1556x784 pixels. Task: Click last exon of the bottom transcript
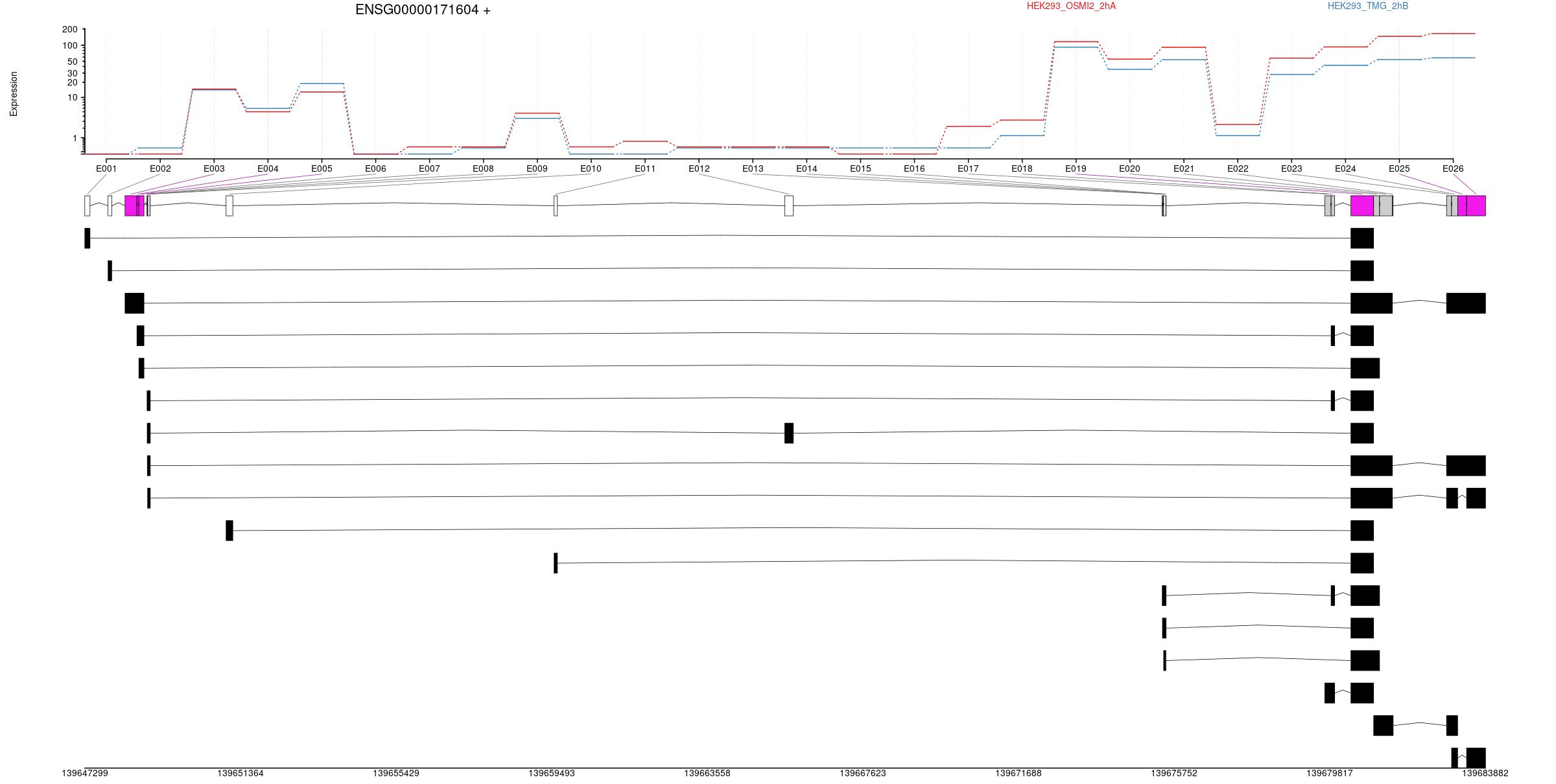point(1476,758)
